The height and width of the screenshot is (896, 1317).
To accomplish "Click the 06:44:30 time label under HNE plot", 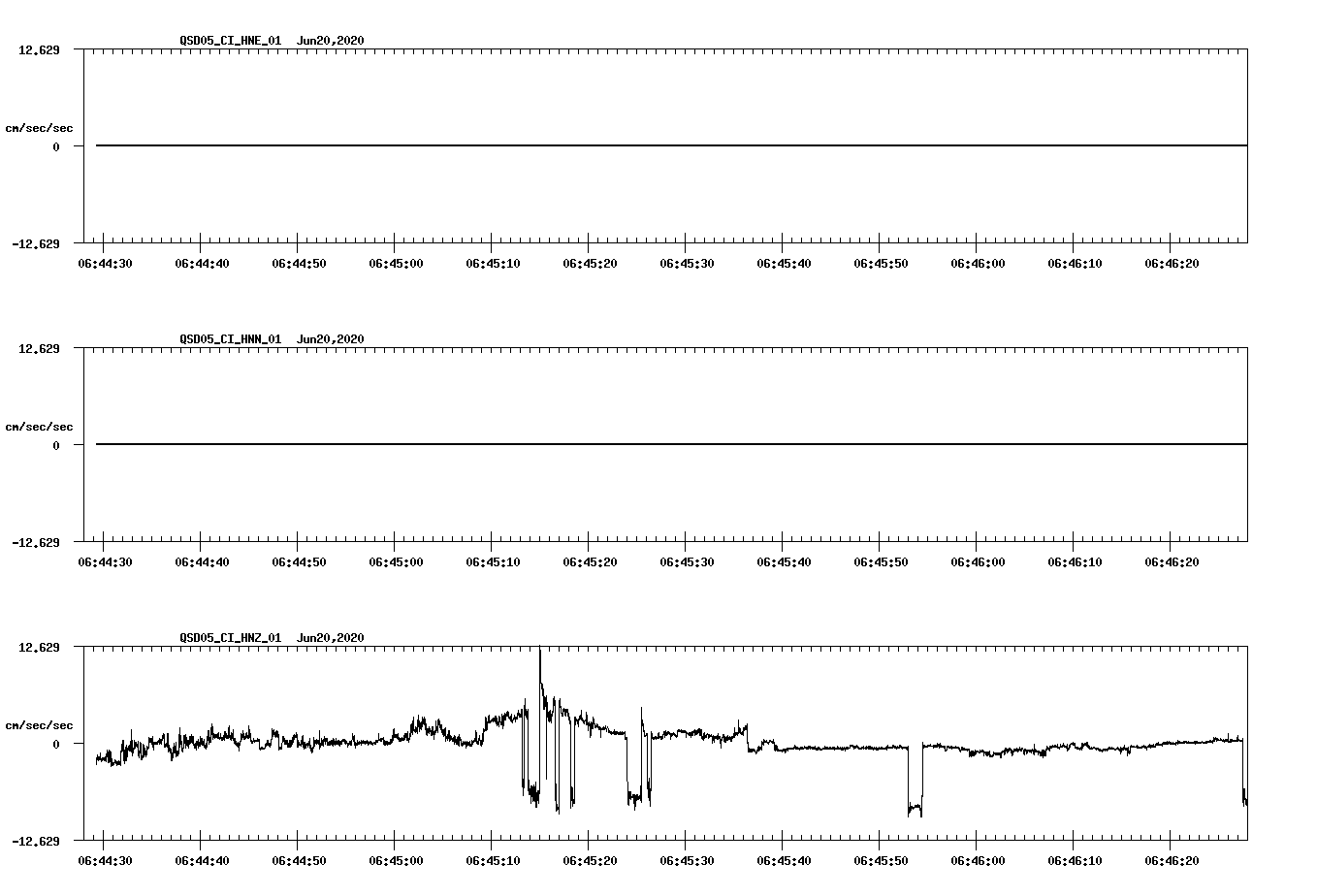I will coord(105,264).
